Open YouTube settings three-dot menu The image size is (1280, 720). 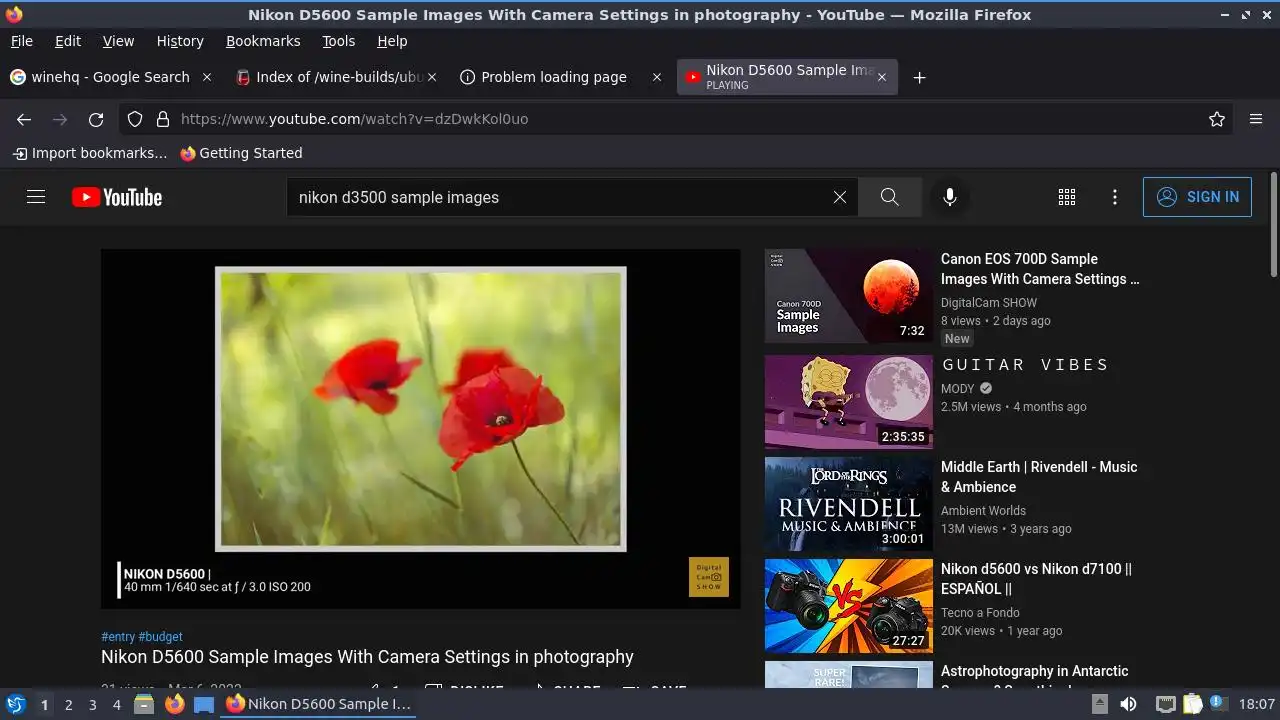click(1115, 197)
